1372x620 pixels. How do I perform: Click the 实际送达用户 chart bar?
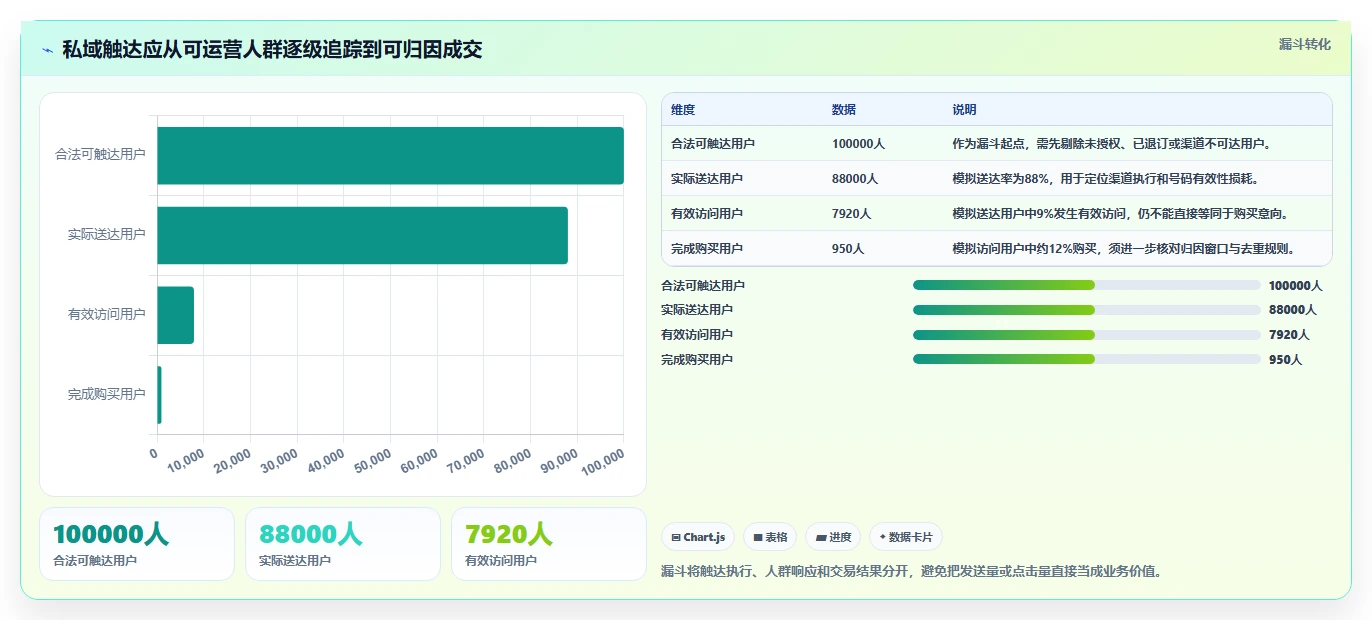[x=362, y=235]
